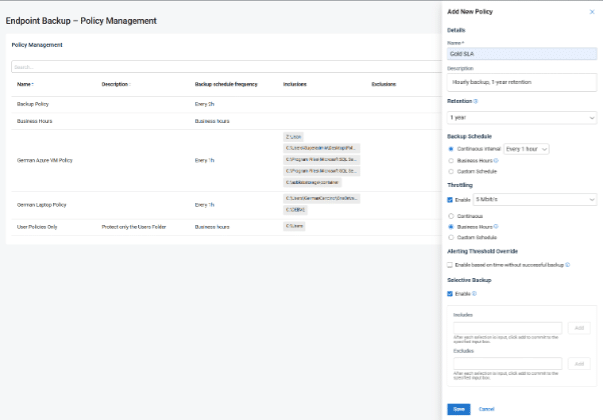Click Add button next to Excludes field
Viewport: 604px width, 420px height.
tap(579, 364)
